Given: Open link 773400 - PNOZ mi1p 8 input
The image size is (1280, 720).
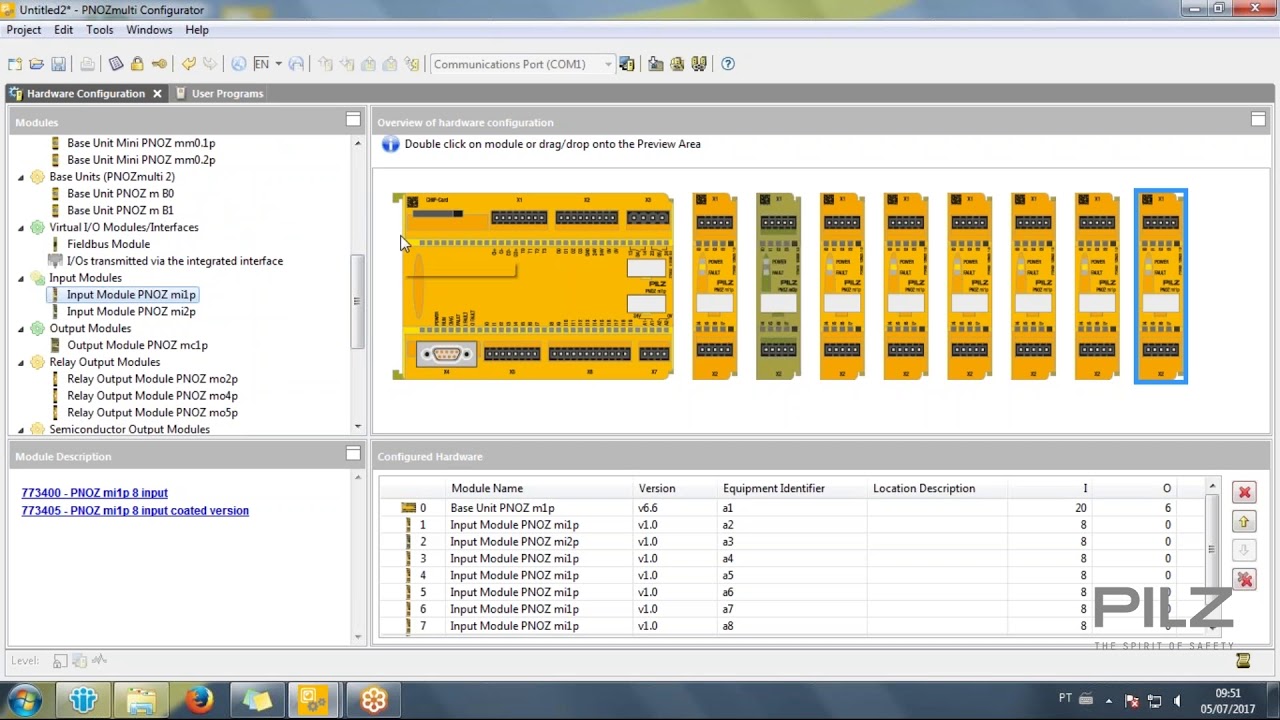Looking at the screenshot, I should [95, 493].
